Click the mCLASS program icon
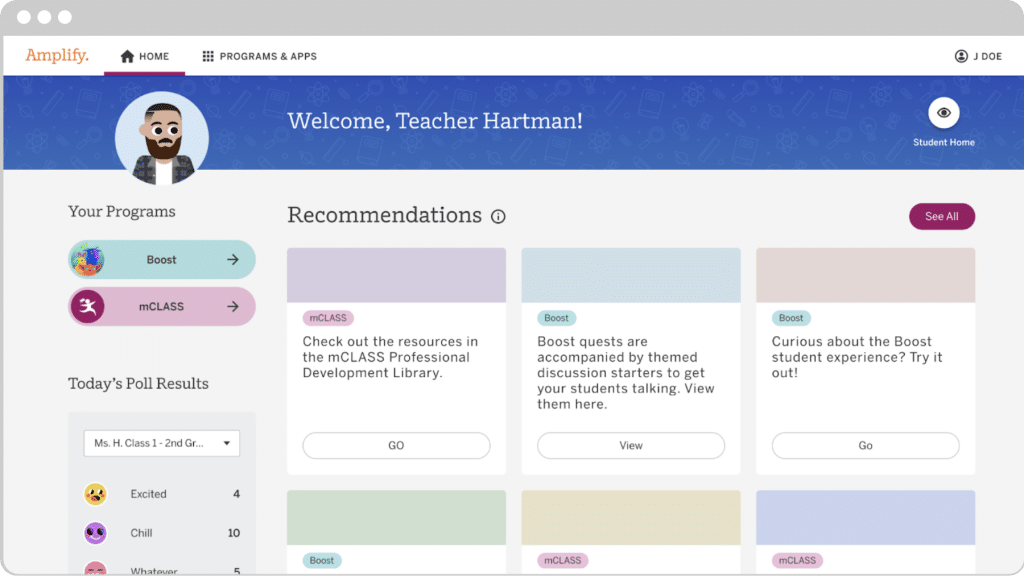1024x576 pixels. point(88,306)
